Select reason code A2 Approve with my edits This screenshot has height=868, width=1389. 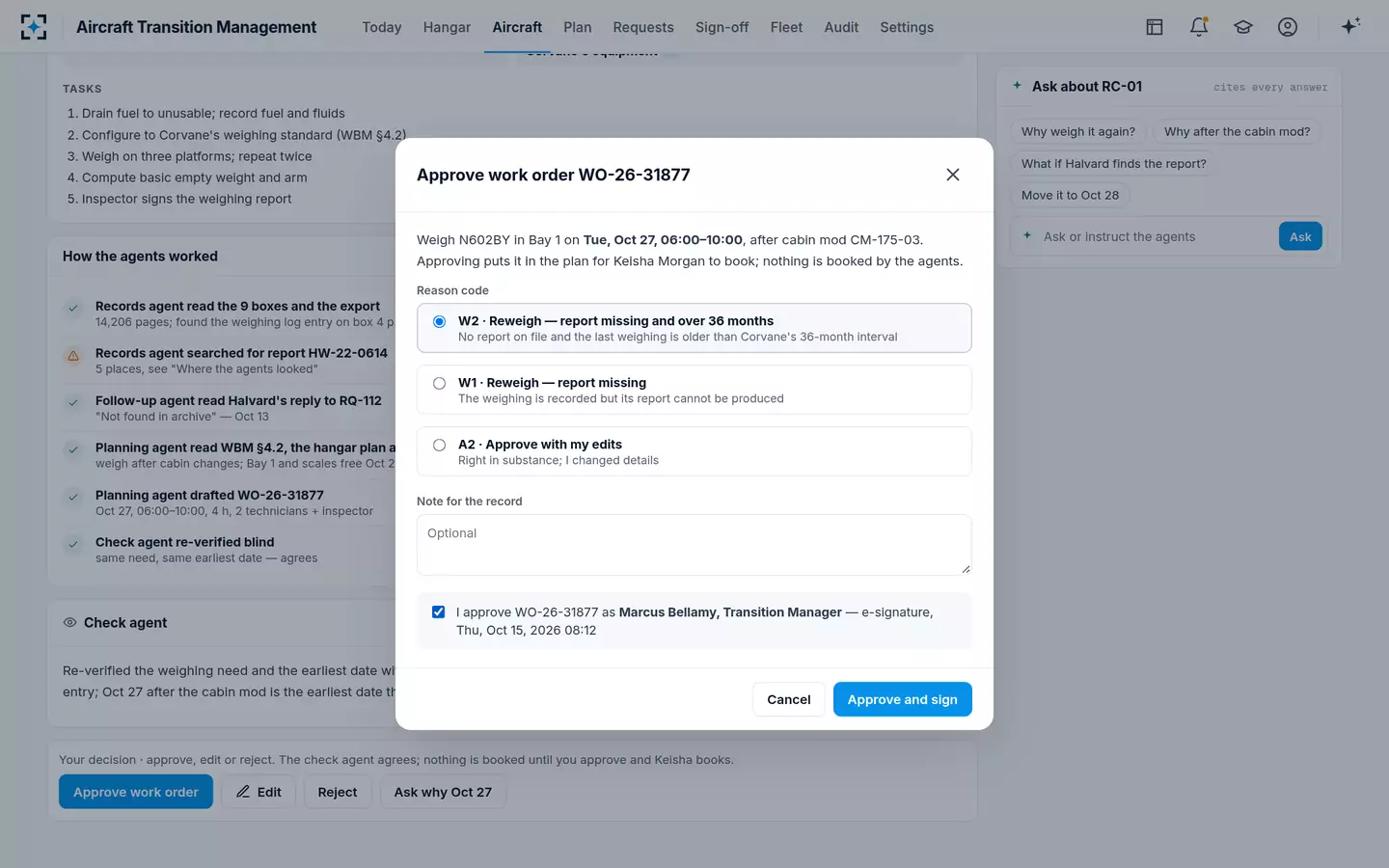(x=694, y=451)
